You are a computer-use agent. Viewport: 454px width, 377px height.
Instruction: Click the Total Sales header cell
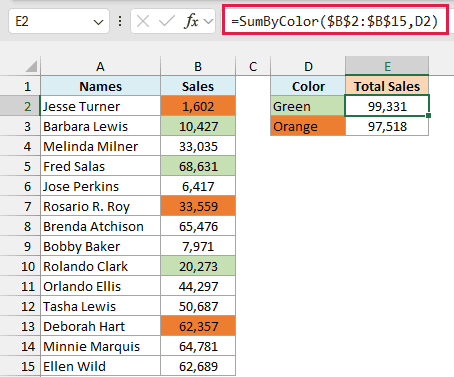pos(387,86)
